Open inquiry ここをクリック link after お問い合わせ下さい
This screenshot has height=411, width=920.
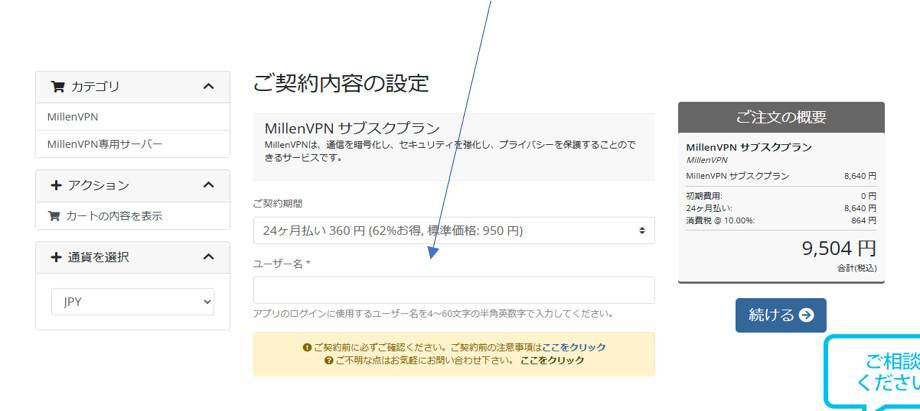pos(552,361)
